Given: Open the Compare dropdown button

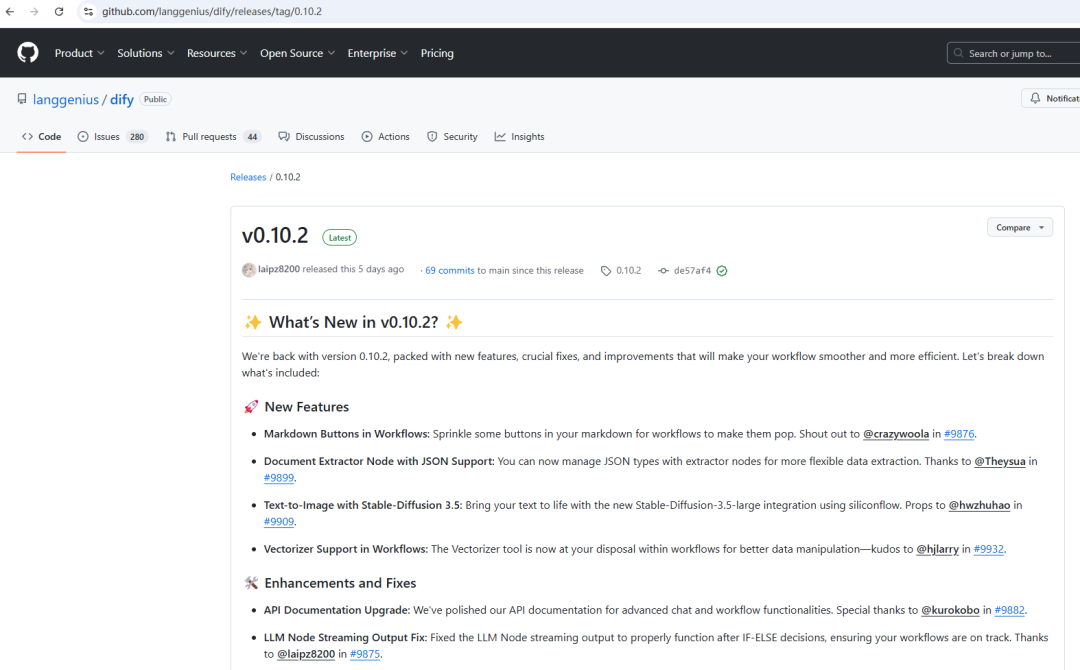Looking at the screenshot, I should click(1019, 228).
